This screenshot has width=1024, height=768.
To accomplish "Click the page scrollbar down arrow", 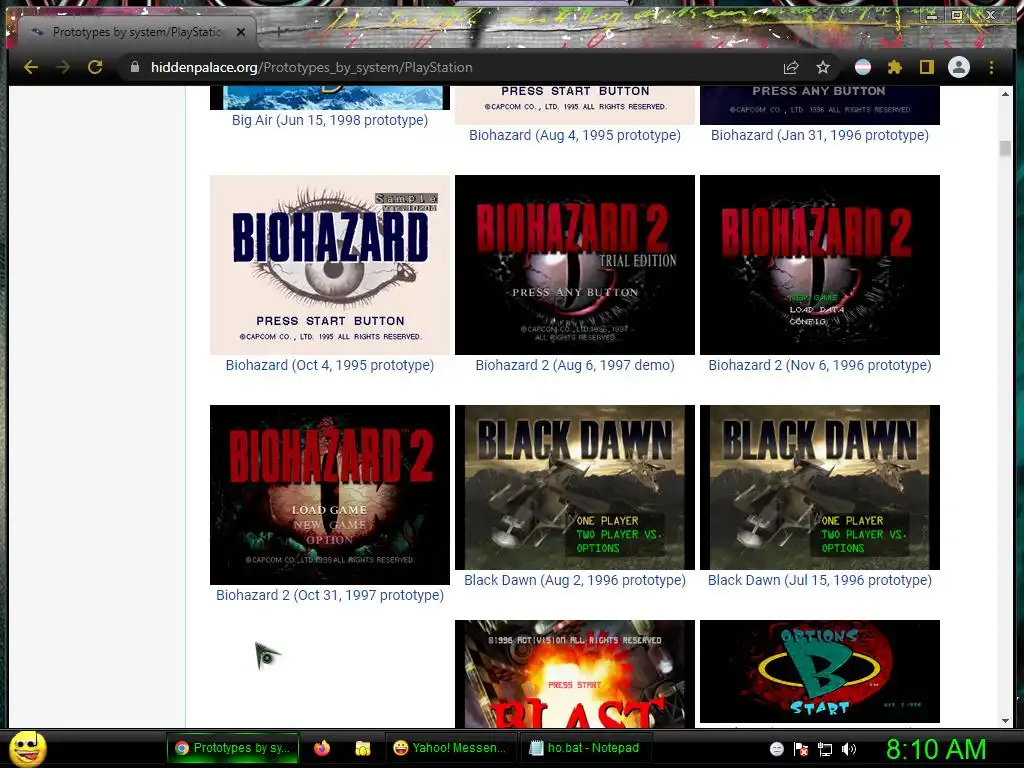I will point(1005,720).
